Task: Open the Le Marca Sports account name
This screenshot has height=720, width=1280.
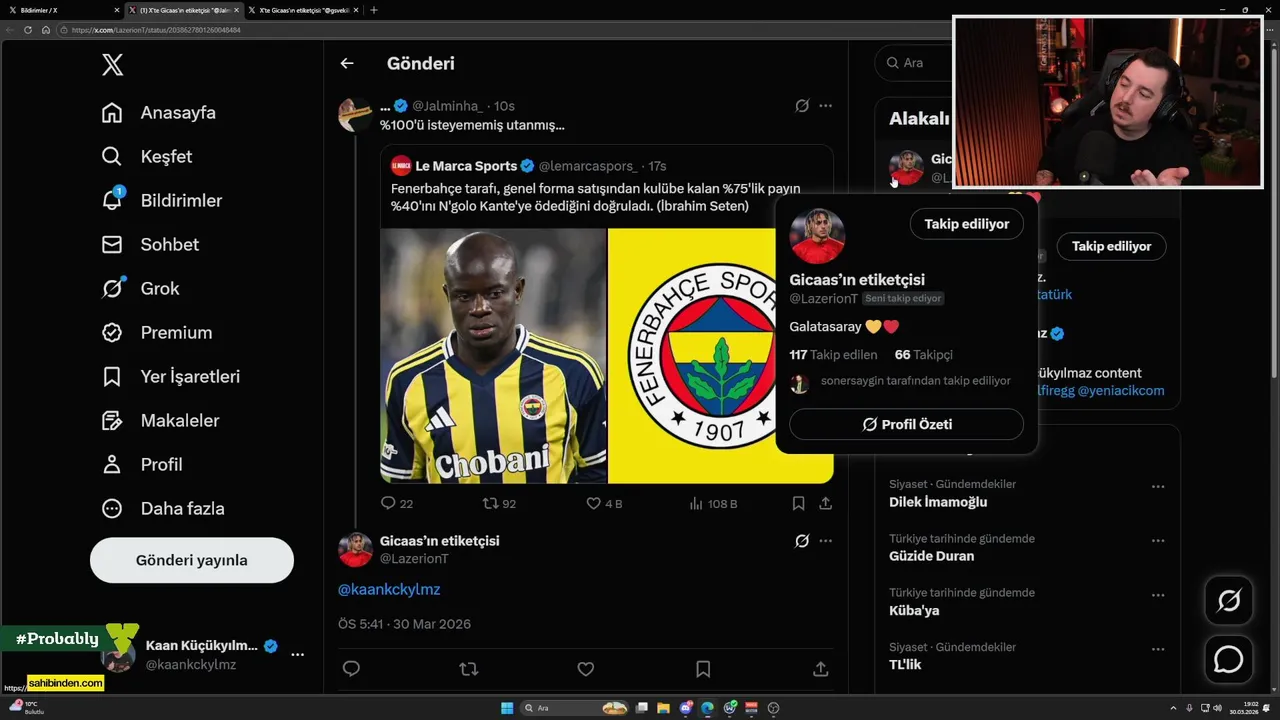Action: (466, 166)
